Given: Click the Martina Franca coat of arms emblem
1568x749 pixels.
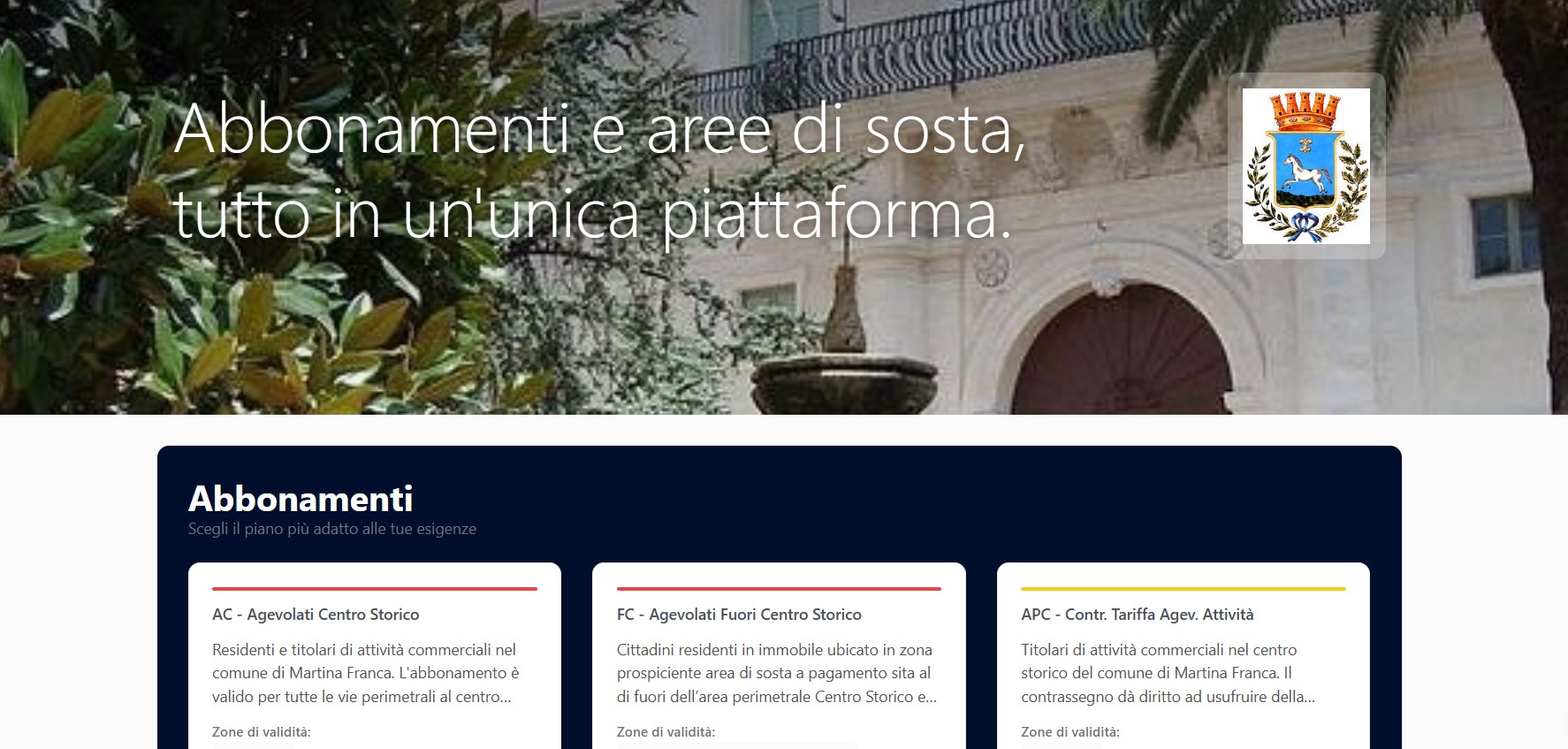Looking at the screenshot, I should pyautogui.click(x=1305, y=166).
